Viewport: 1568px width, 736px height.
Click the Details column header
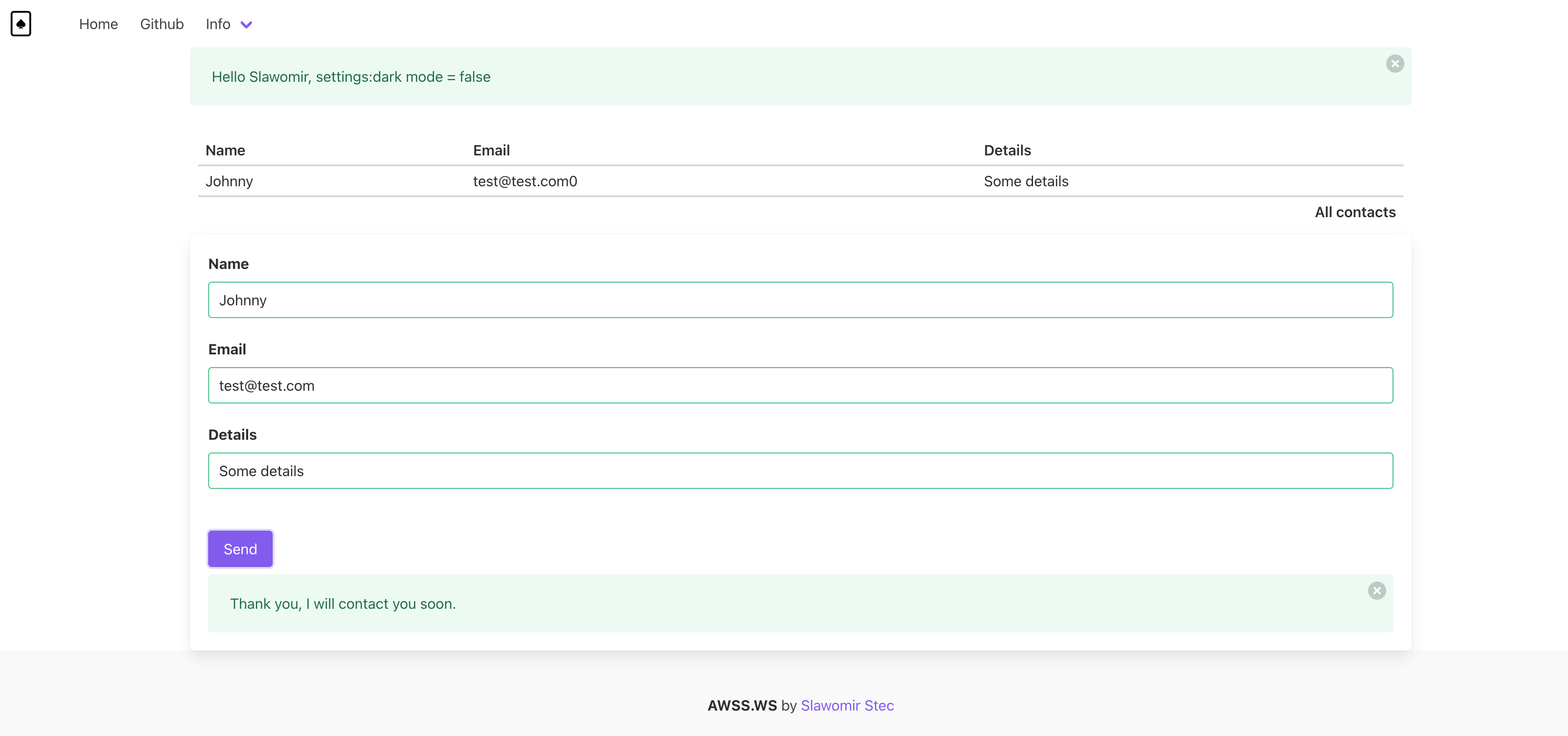[1007, 150]
